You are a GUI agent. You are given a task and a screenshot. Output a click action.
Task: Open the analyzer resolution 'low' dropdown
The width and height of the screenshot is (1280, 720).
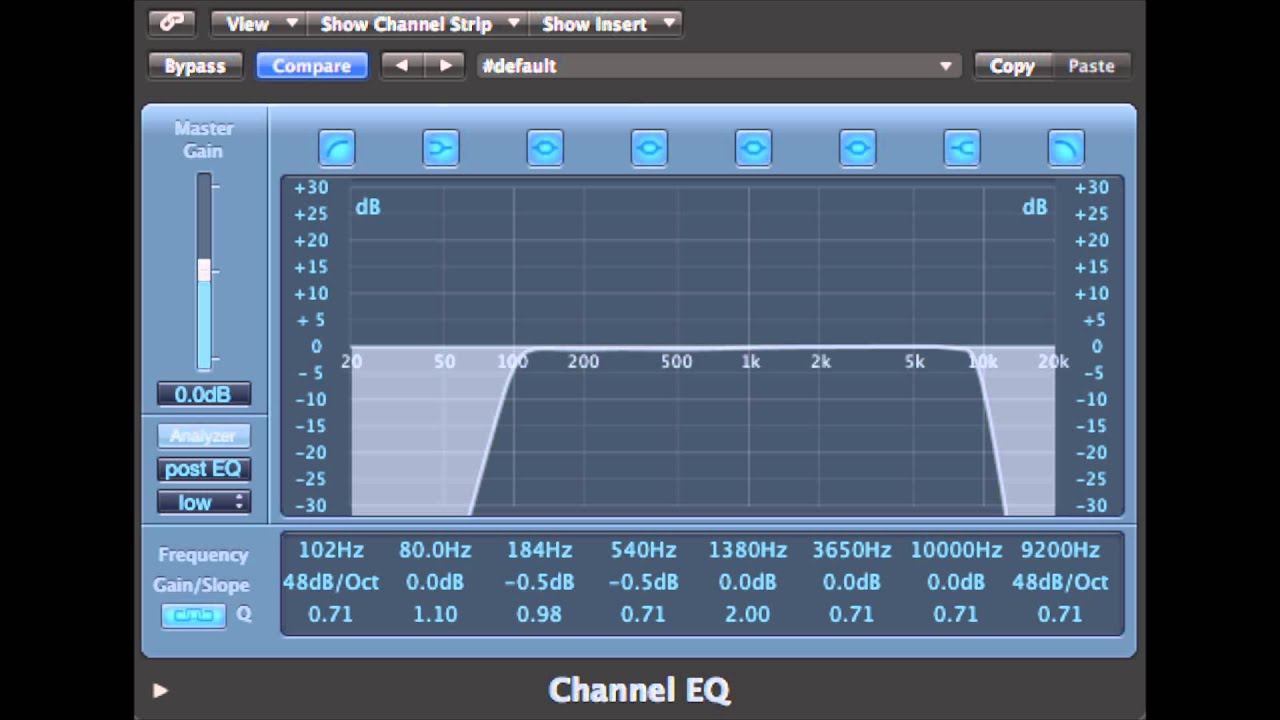pyautogui.click(x=203, y=502)
